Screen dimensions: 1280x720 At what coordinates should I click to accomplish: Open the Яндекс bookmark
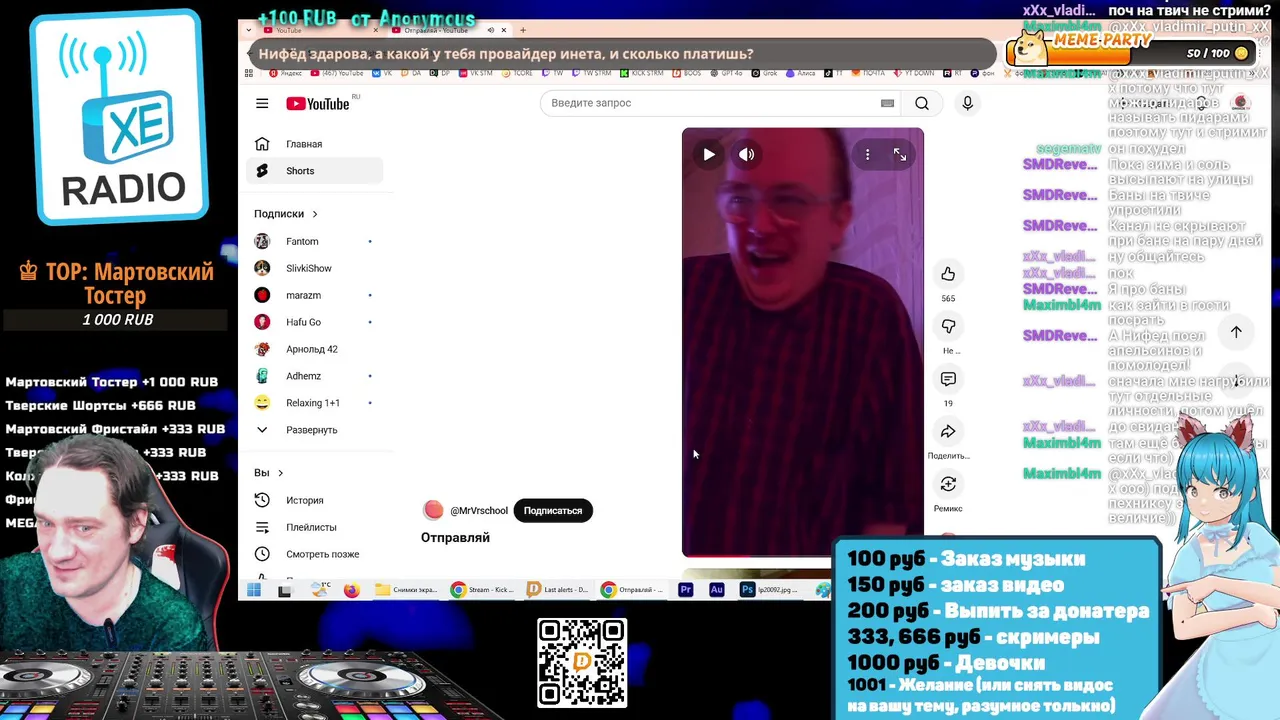[x=285, y=73]
